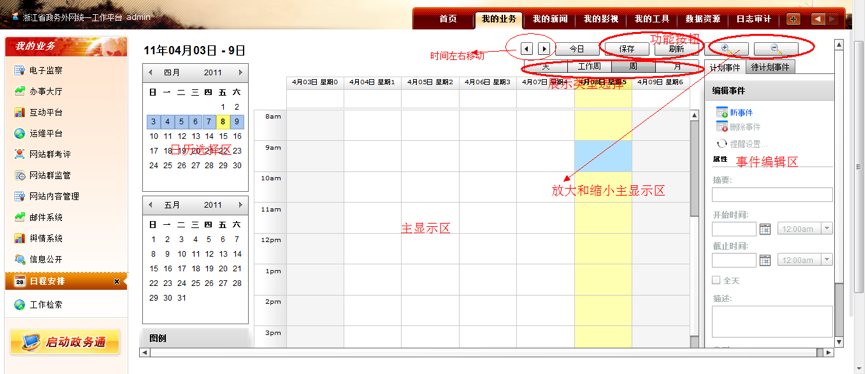This screenshot has height=374, width=865.
Task: Go to next month in 四月 calendar
Action: 240,72
